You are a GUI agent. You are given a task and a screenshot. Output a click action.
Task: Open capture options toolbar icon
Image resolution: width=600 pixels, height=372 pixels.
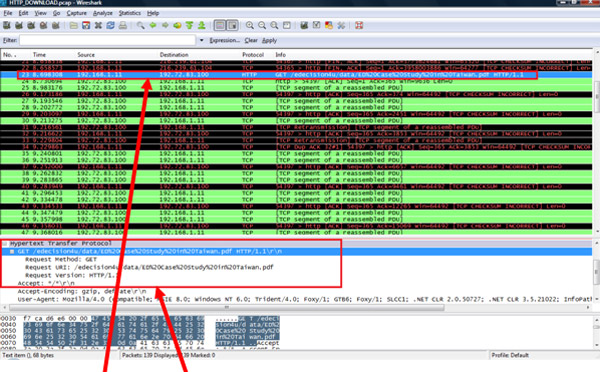click(19, 26)
